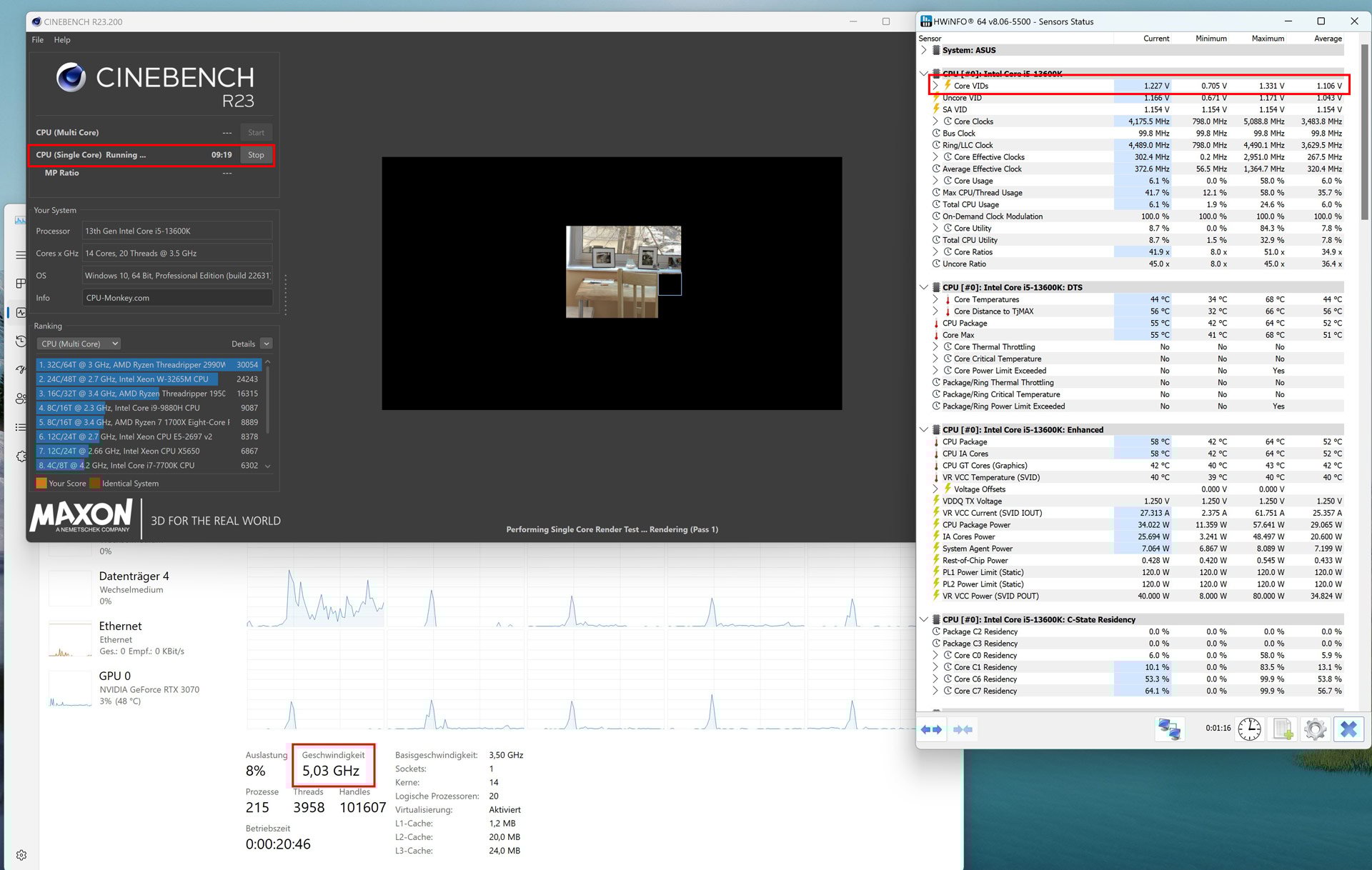Click the Average column header
1372x870 pixels.
point(1328,39)
